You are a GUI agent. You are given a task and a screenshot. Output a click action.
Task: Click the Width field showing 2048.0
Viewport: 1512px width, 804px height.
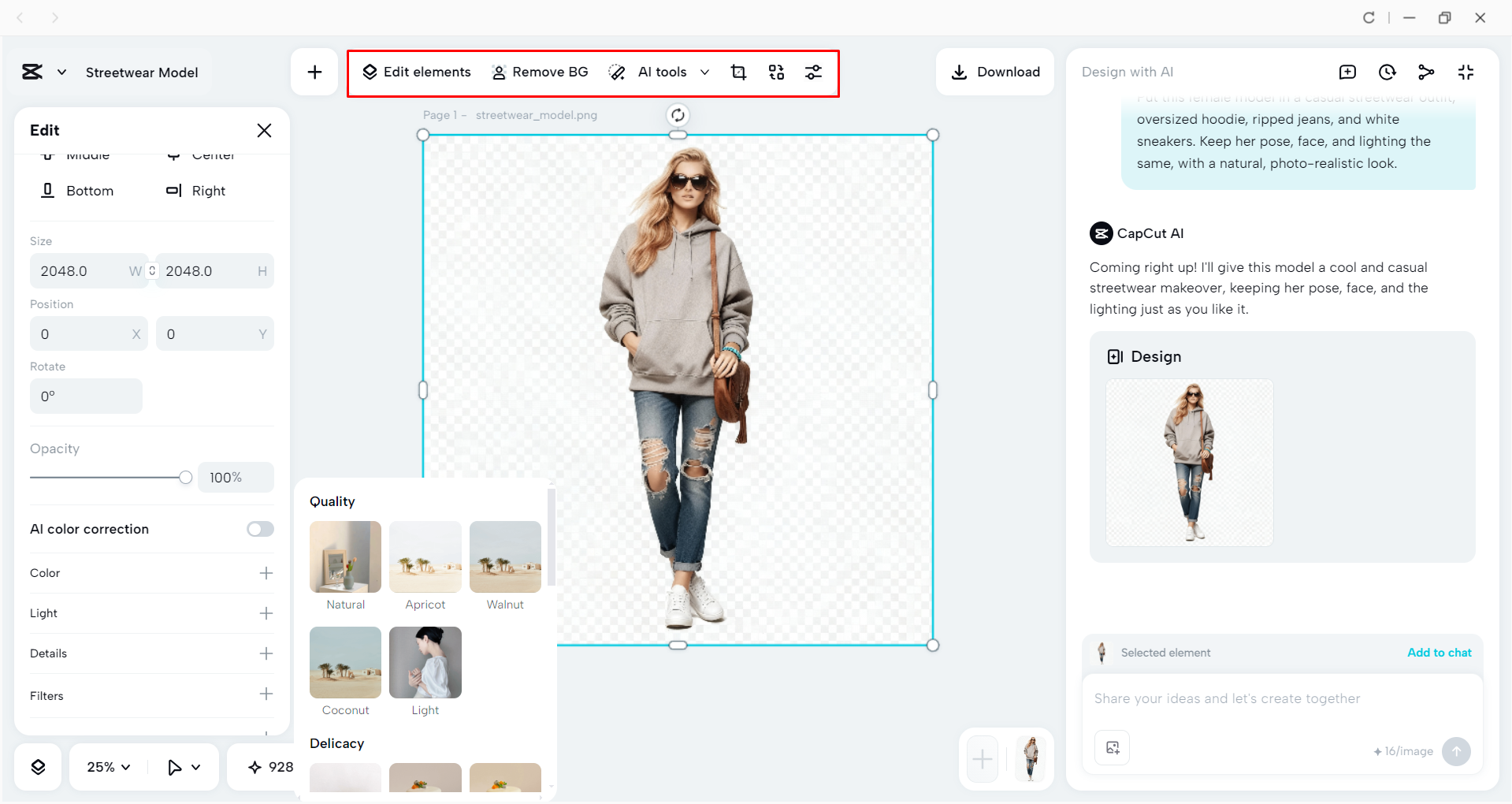(89, 271)
